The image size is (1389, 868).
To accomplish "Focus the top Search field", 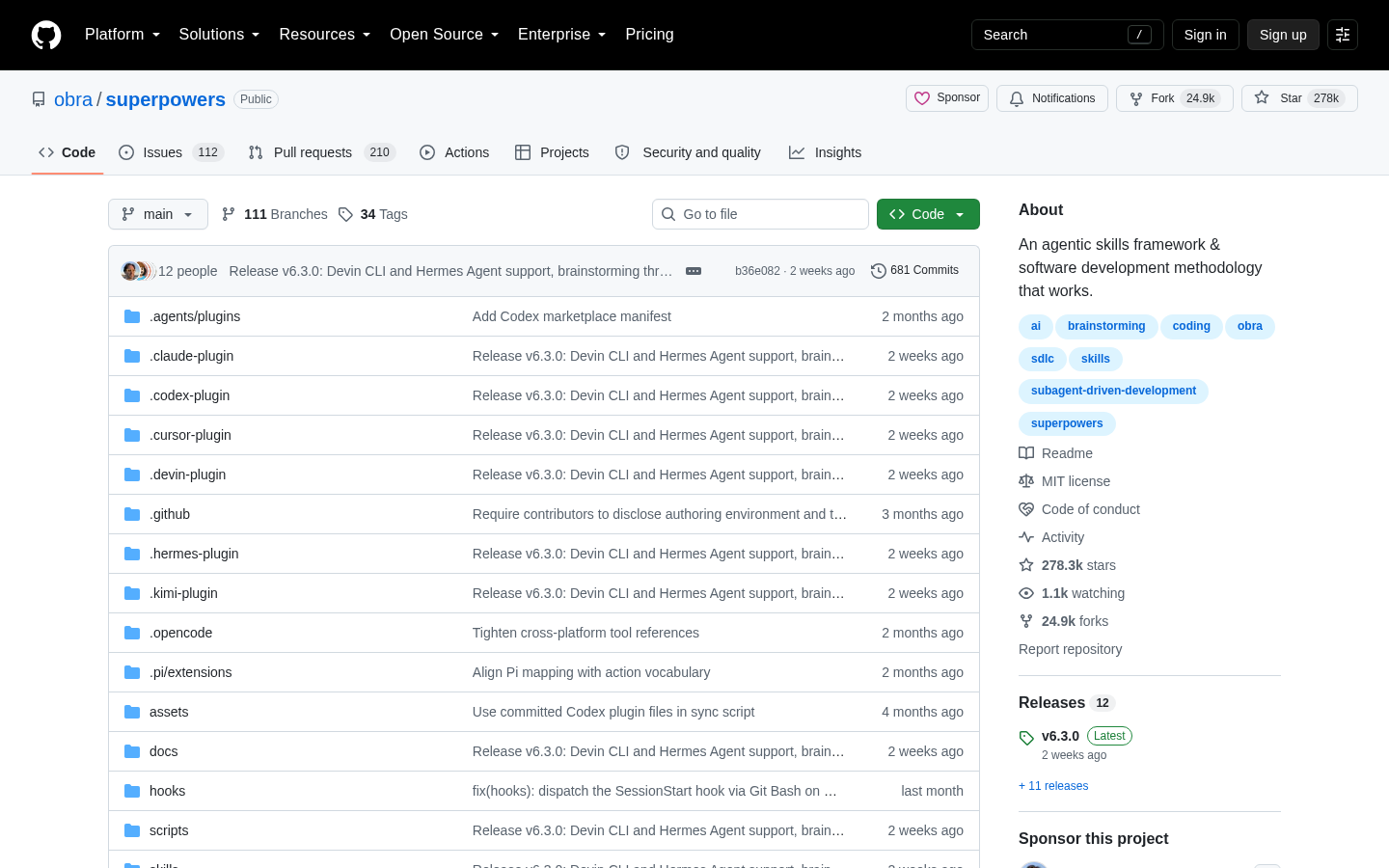I will 1068,35.
